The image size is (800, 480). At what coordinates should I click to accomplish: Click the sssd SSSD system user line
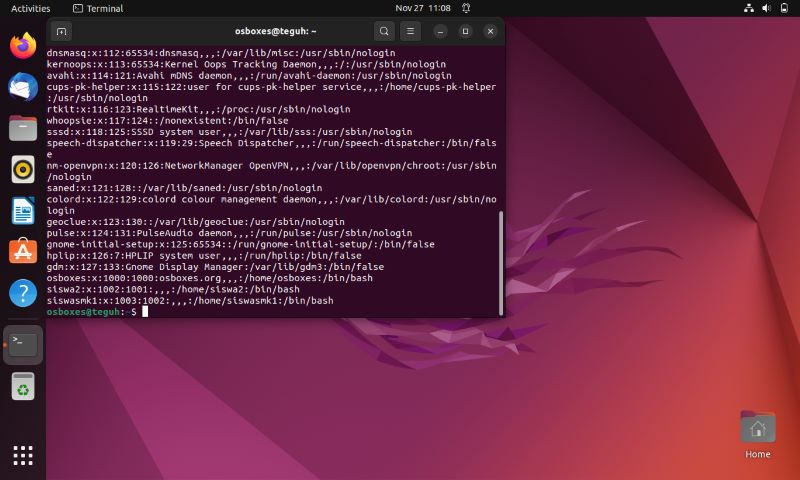pos(229,132)
